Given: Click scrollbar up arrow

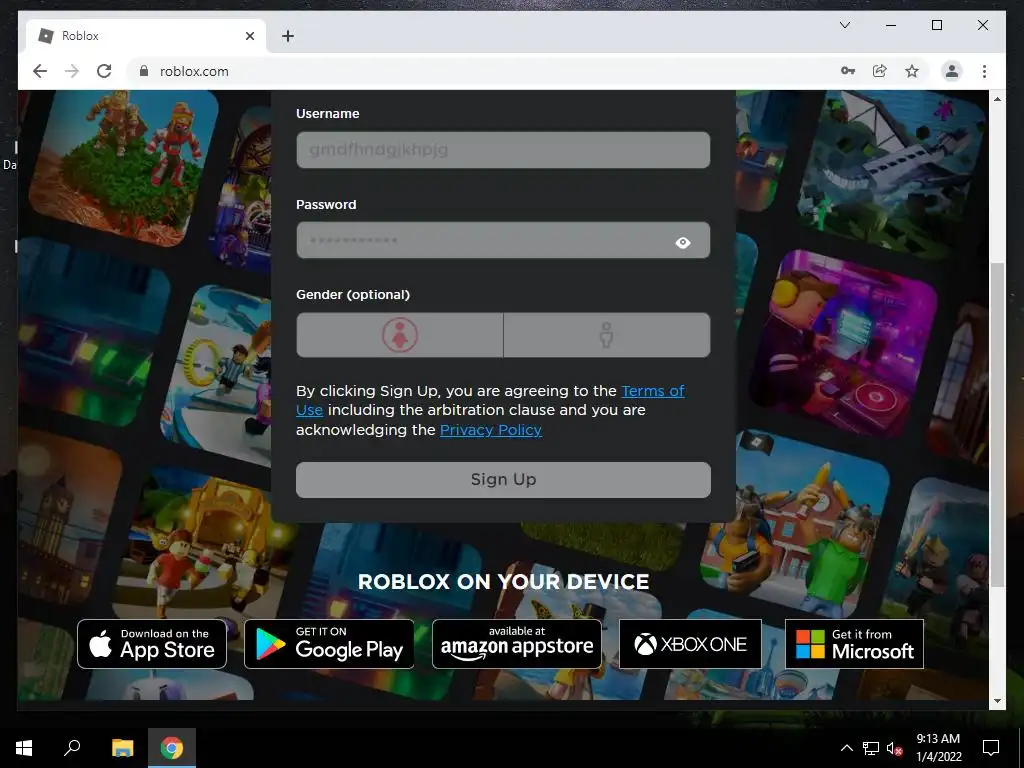Looking at the screenshot, I should tap(997, 99).
